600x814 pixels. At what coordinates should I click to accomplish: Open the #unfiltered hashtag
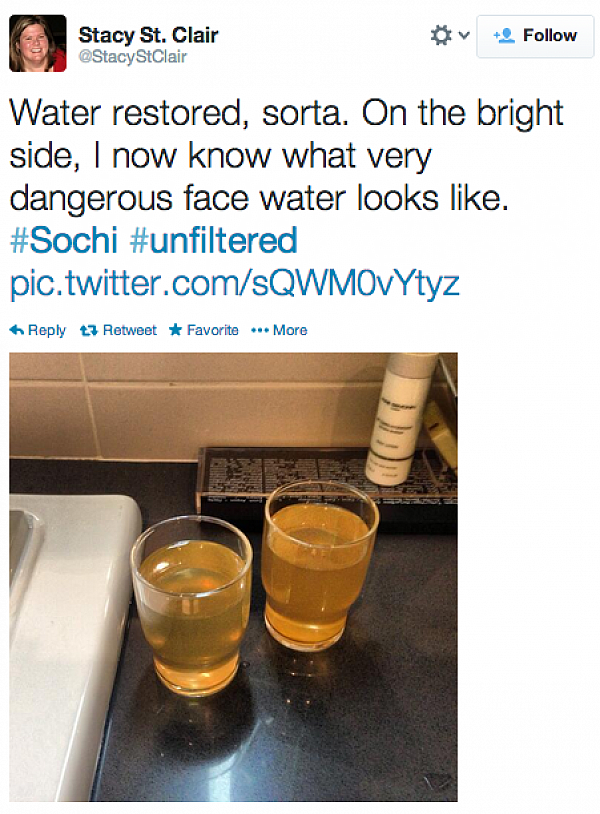213,240
